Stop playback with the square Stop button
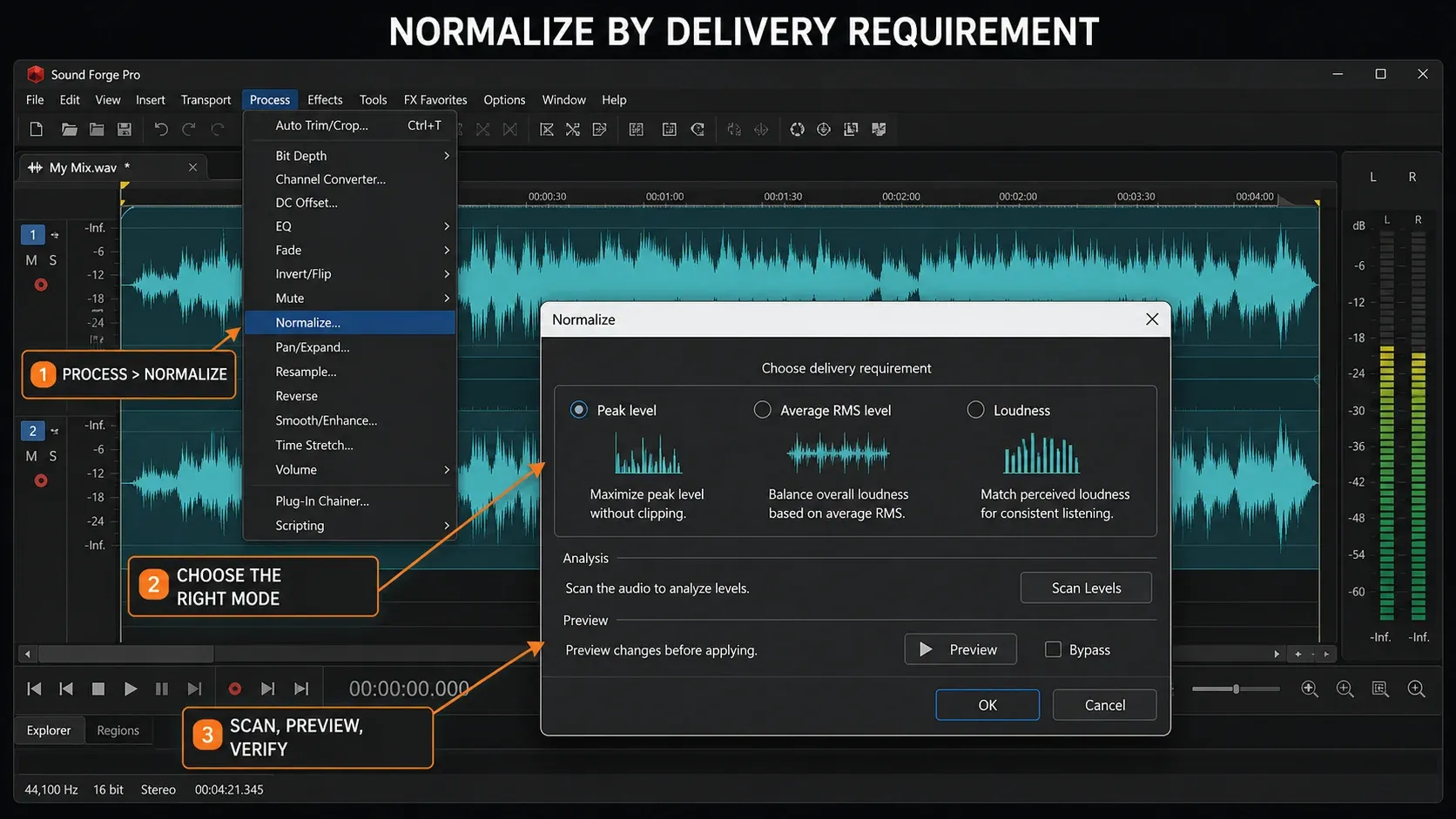 (x=98, y=688)
